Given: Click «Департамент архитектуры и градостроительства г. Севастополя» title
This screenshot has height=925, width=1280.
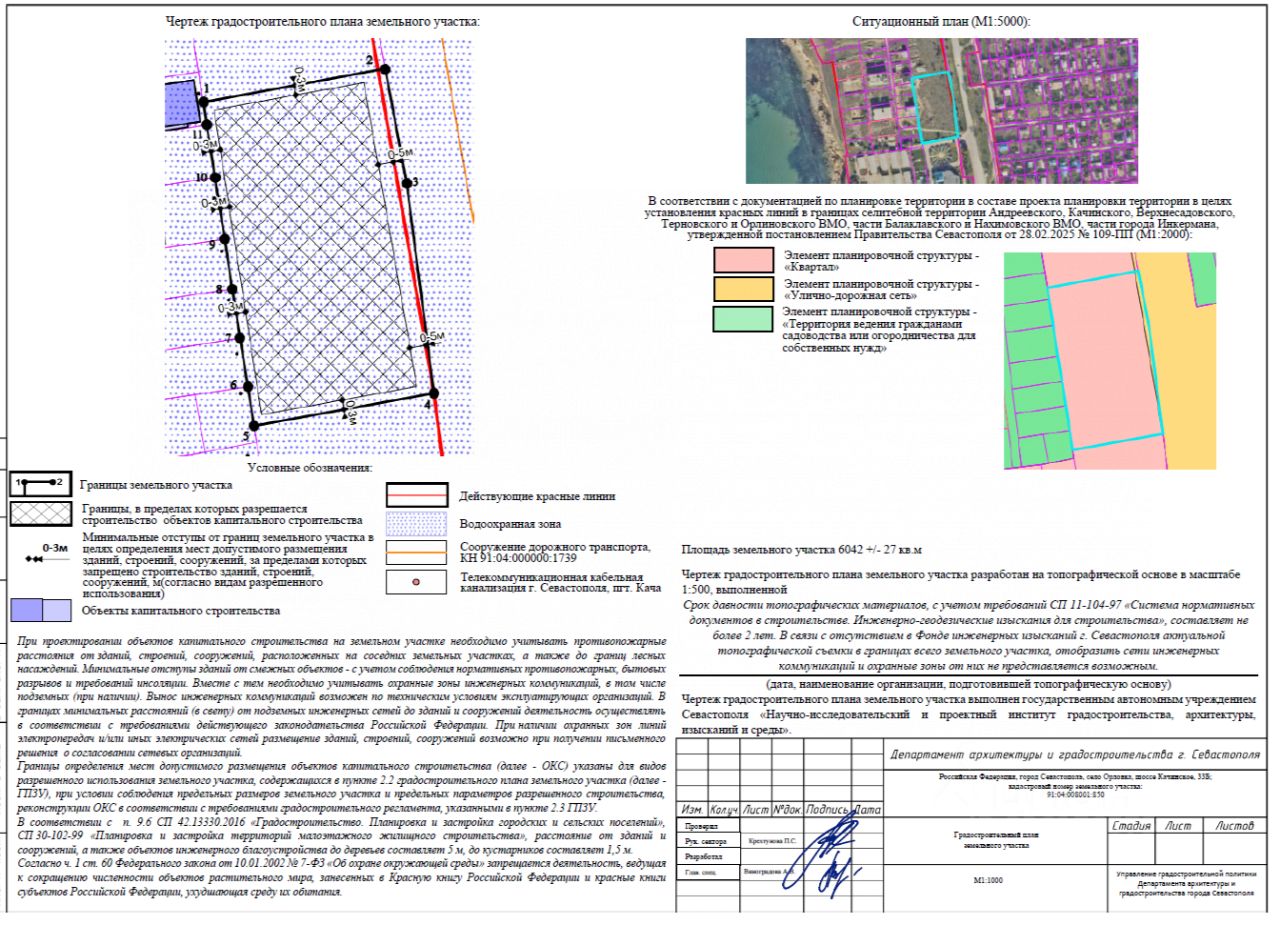Looking at the screenshot, I should (1075, 755).
